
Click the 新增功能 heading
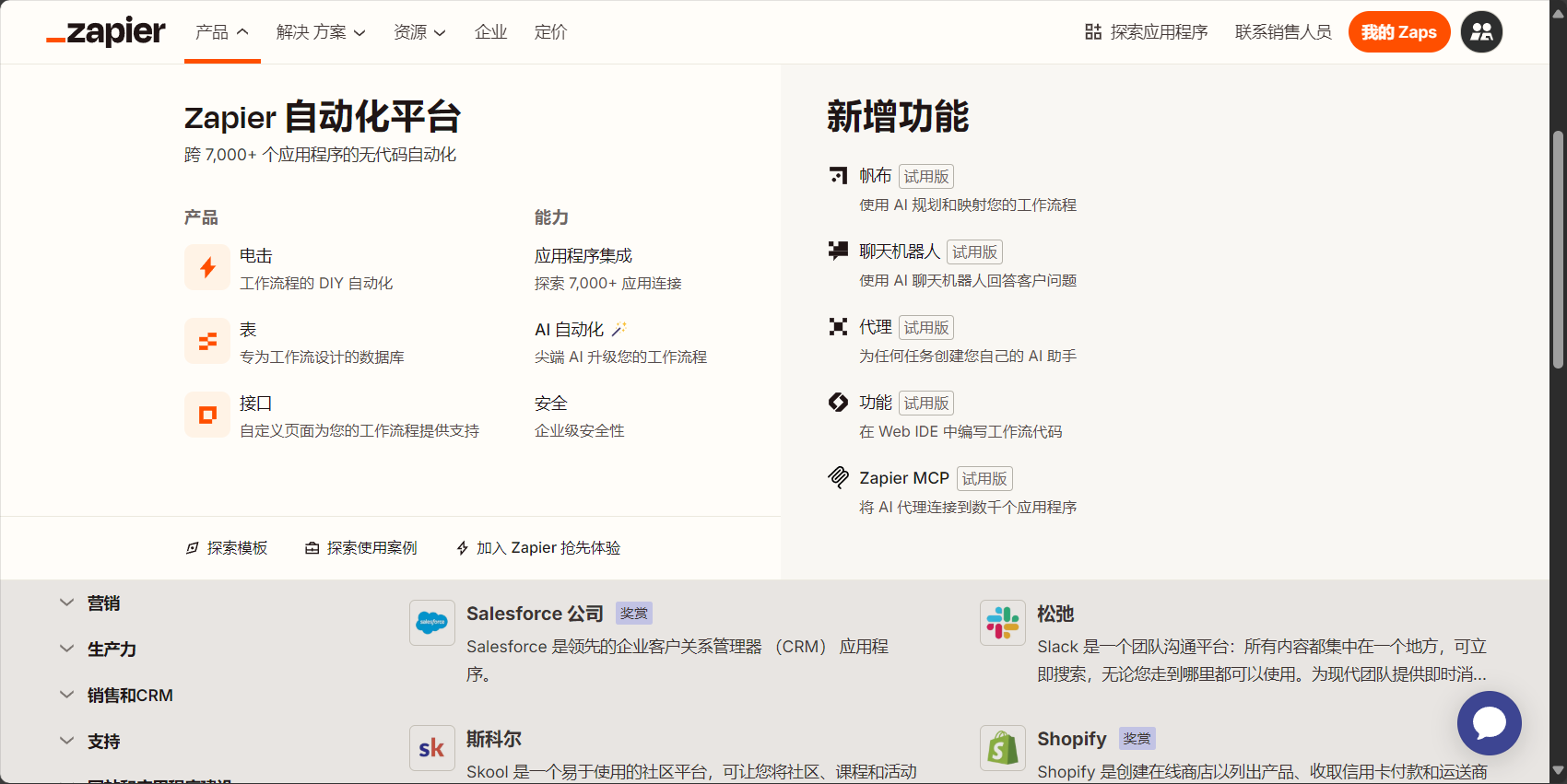(x=898, y=117)
